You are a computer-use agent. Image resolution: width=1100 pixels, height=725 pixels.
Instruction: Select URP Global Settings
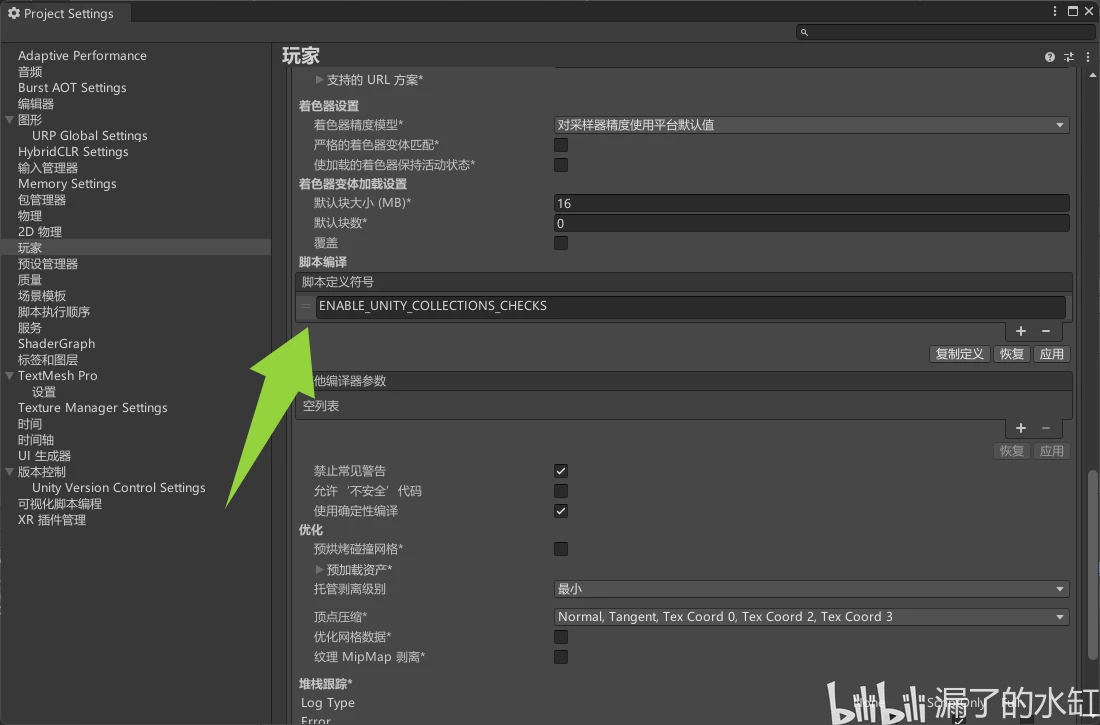point(90,135)
